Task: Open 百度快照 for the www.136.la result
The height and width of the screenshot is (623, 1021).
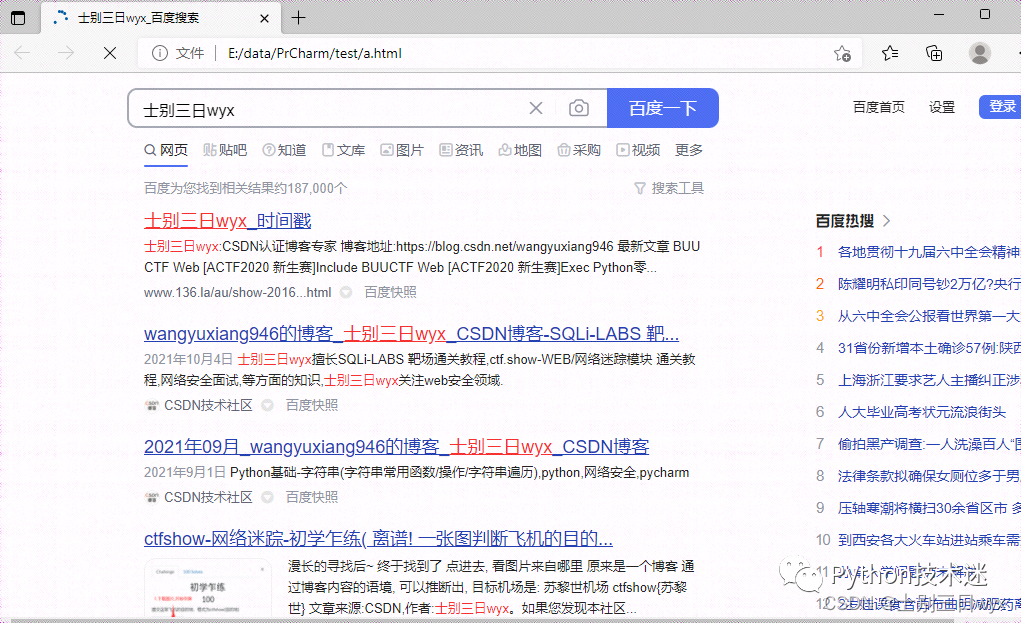Action: pyautogui.click(x=390, y=292)
